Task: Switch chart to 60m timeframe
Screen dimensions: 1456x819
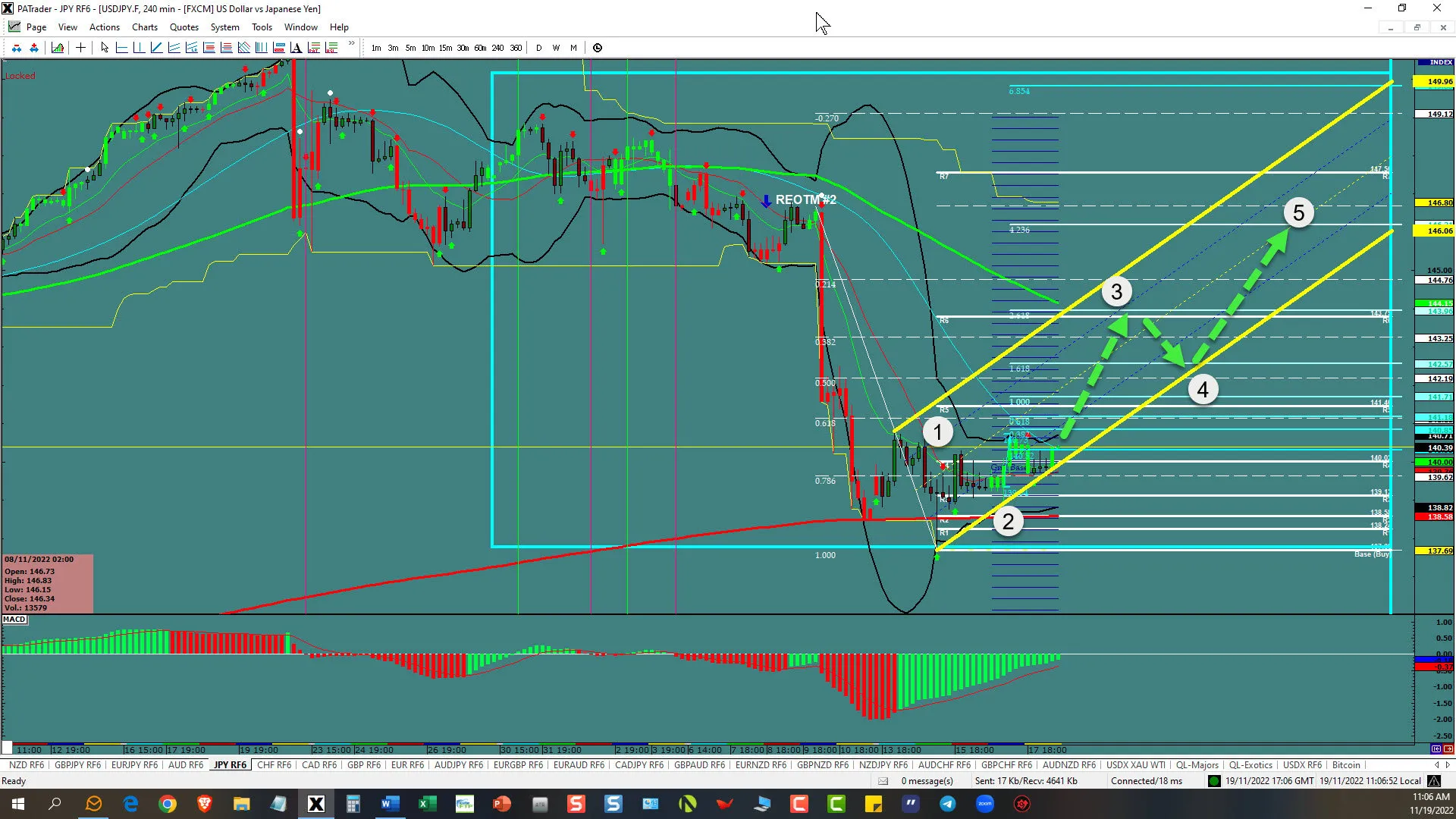Action: (x=480, y=48)
